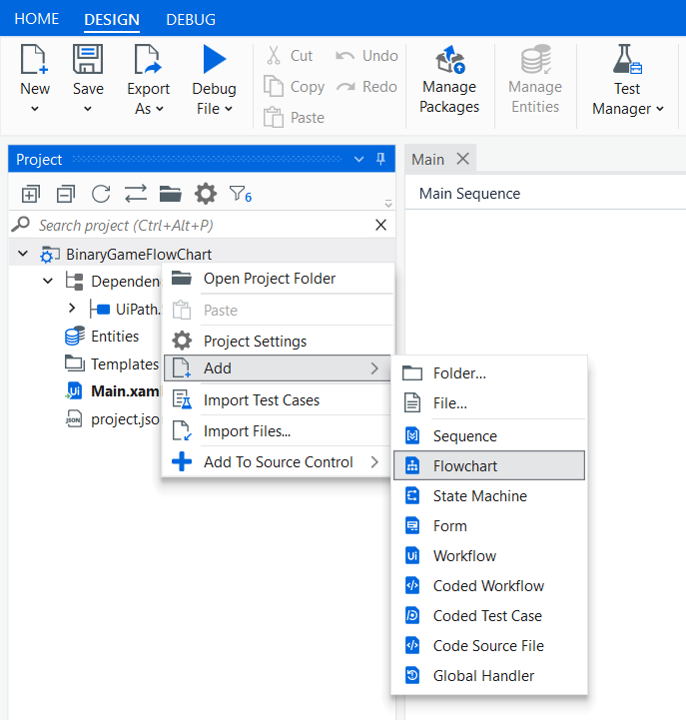Collapse the Dependencies tree node
686x720 pixels.
click(48, 281)
